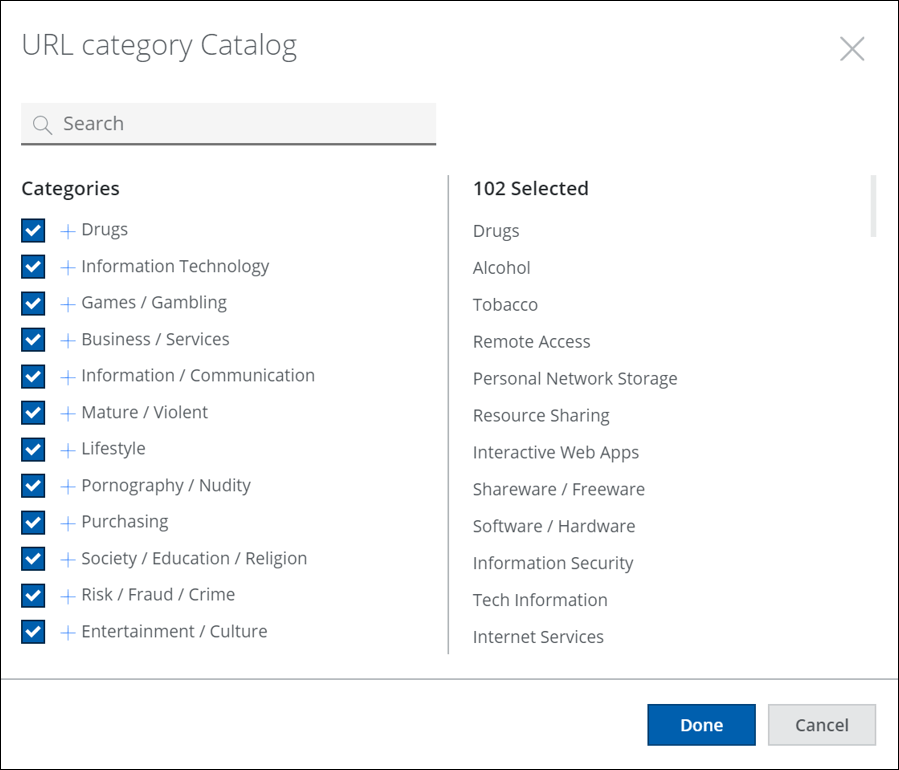Uncheck Society / Education / Religion checkbox

33,559
